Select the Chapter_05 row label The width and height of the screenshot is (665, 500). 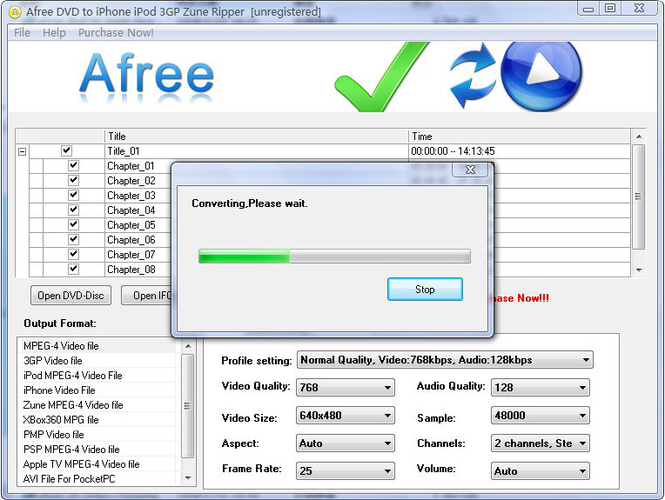pos(131,225)
